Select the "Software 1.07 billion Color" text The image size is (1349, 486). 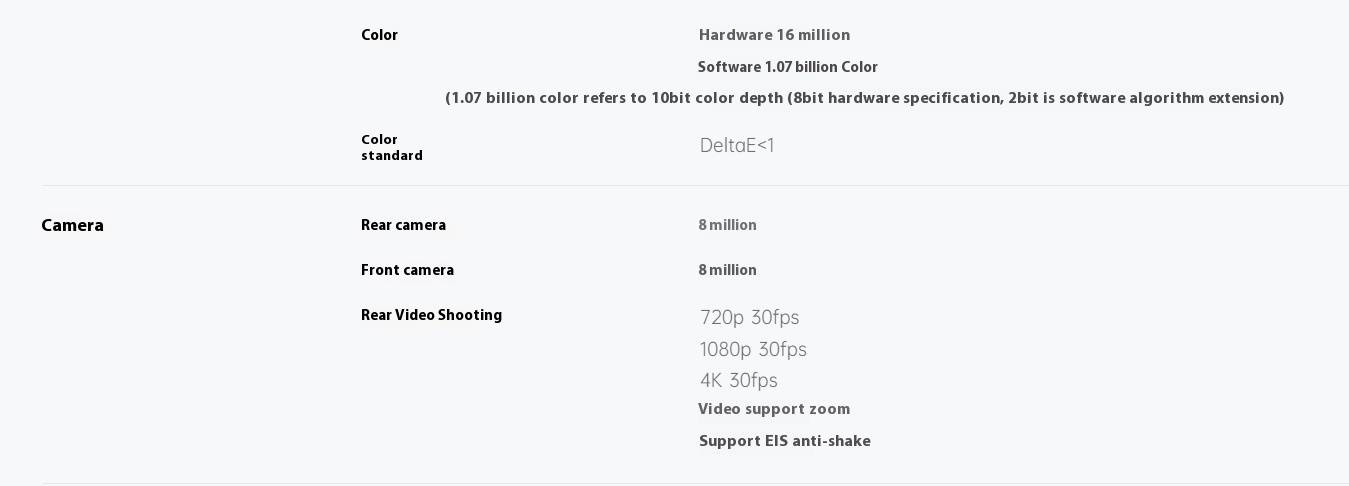[787, 67]
